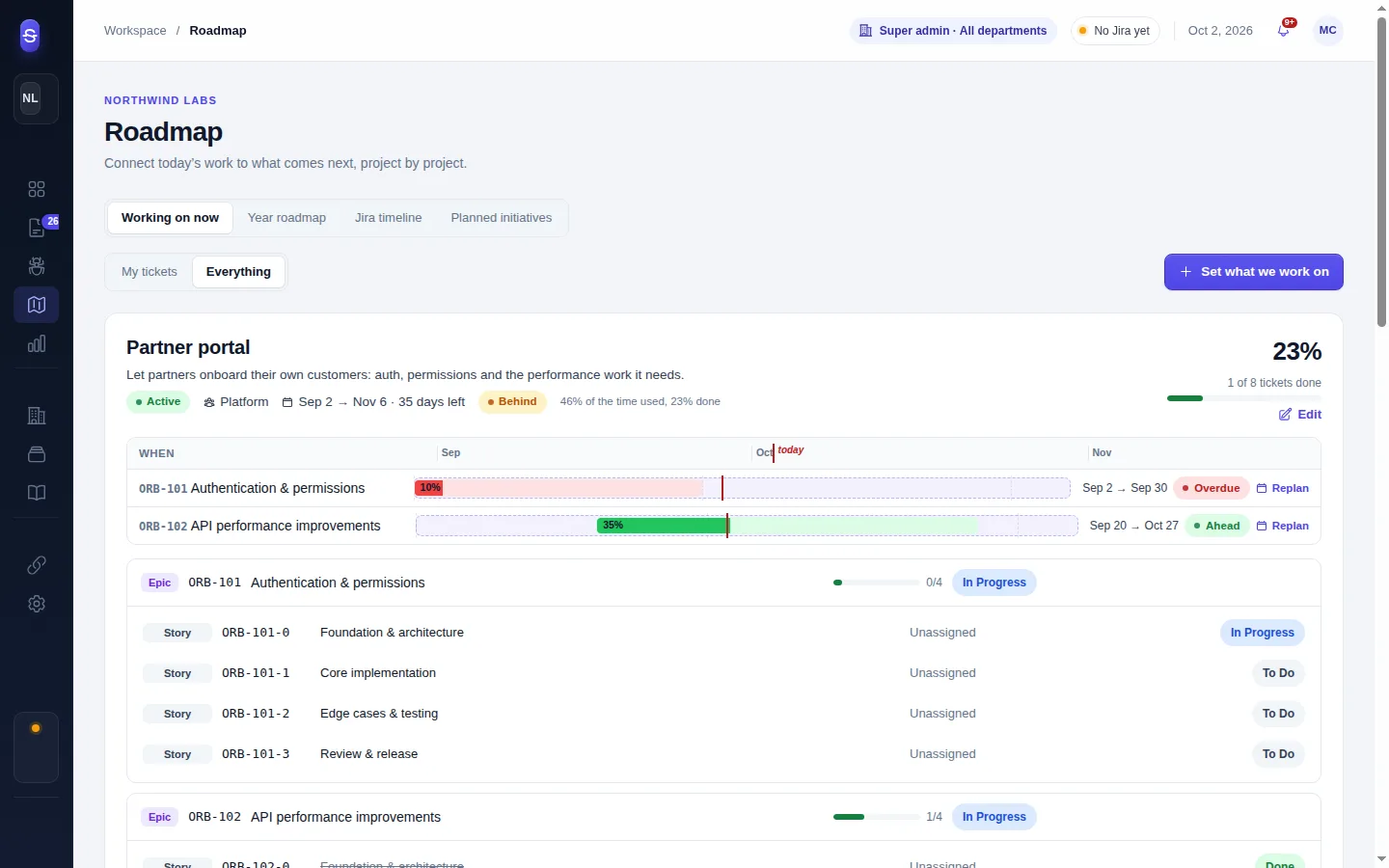Open the MC user avatar menu
Screen dimensions: 1389x868
point(1328,31)
